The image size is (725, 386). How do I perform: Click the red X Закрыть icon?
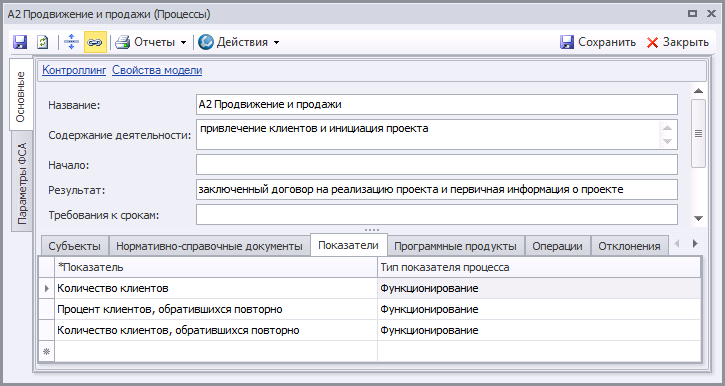coord(652,43)
